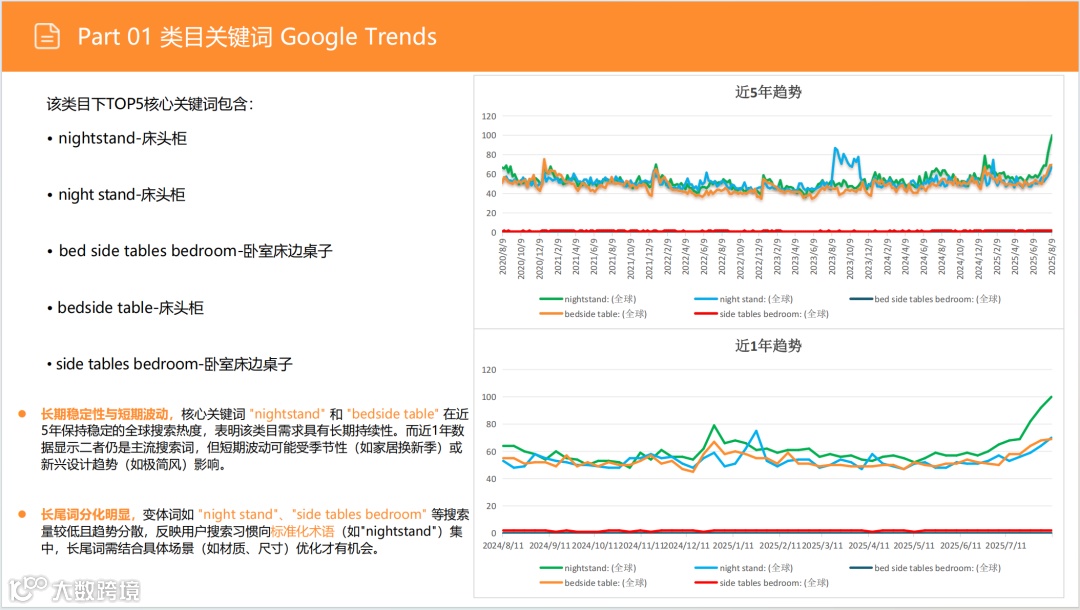1080x610 pixels.
Task: Click the text '该类目下TOP5核心关键词包含:'
Action: 150,104
